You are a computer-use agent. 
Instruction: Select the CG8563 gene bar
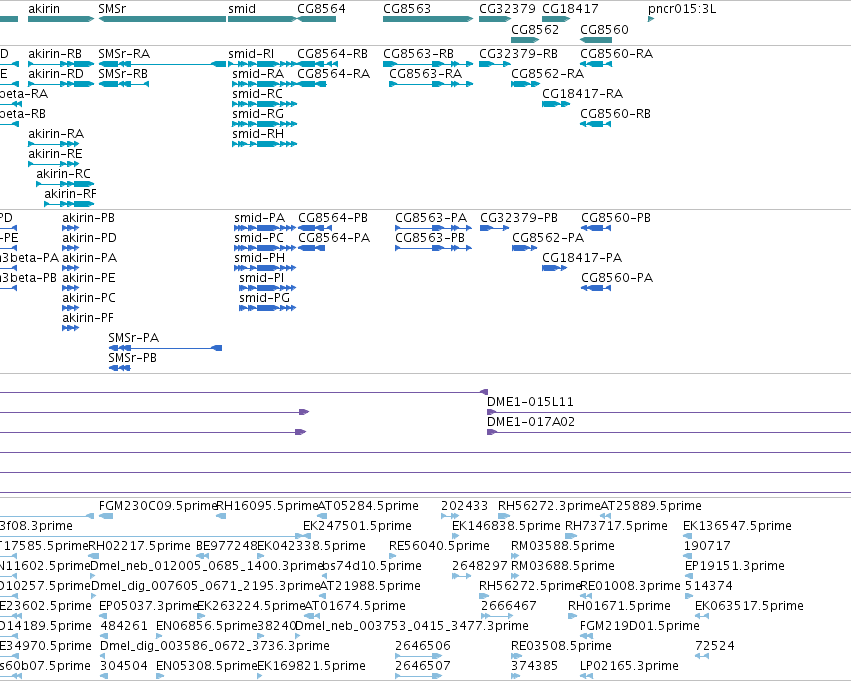pyautogui.click(x=428, y=19)
